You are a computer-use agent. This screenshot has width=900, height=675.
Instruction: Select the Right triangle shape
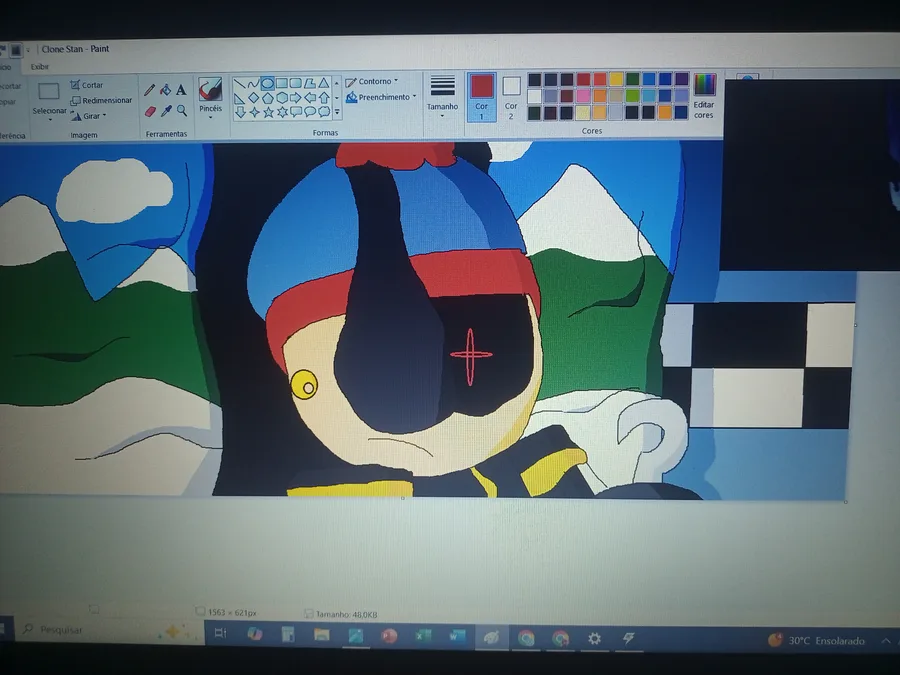240,99
